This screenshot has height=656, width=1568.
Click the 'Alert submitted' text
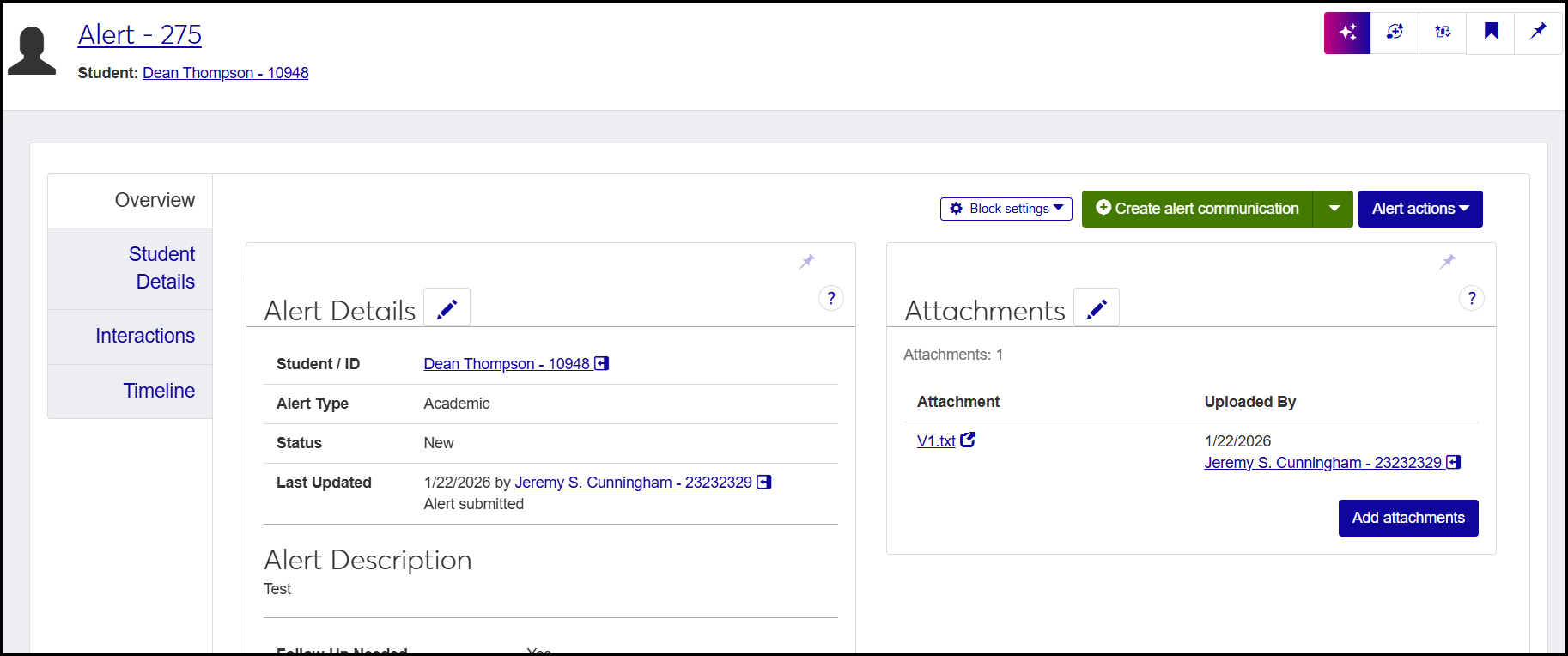(x=474, y=504)
